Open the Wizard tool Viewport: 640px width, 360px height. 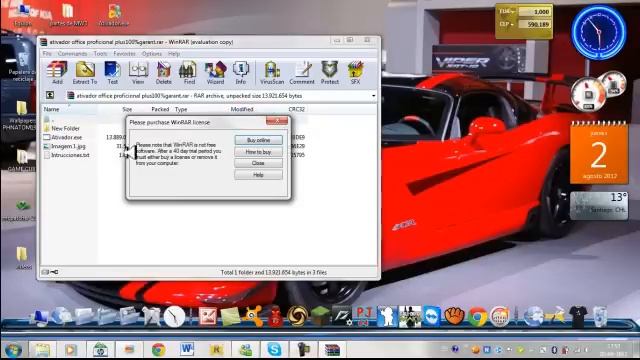(215, 73)
